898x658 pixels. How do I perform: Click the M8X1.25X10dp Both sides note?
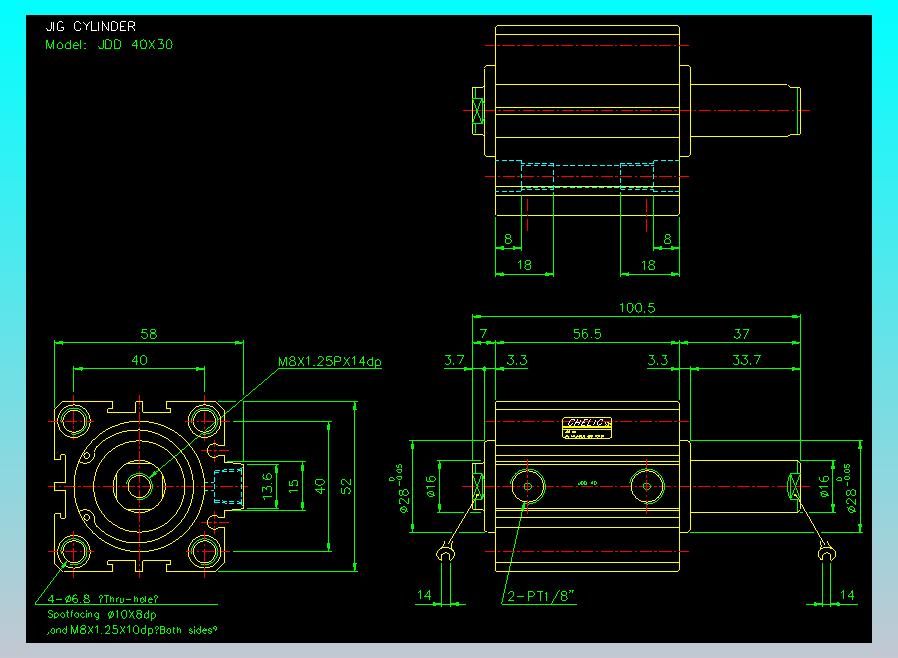(132, 630)
